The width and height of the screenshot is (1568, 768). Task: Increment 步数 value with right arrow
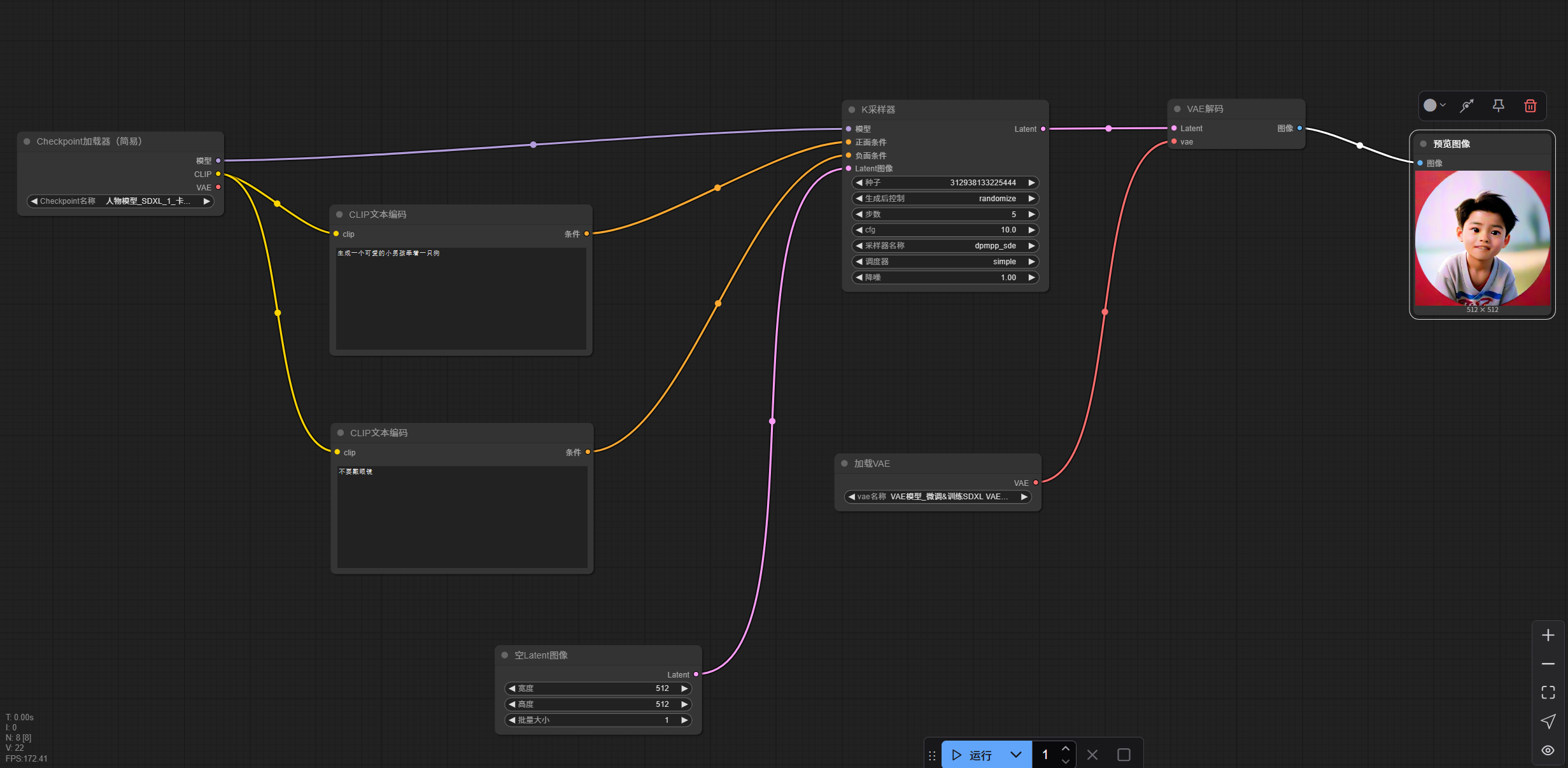[x=1031, y=214]
